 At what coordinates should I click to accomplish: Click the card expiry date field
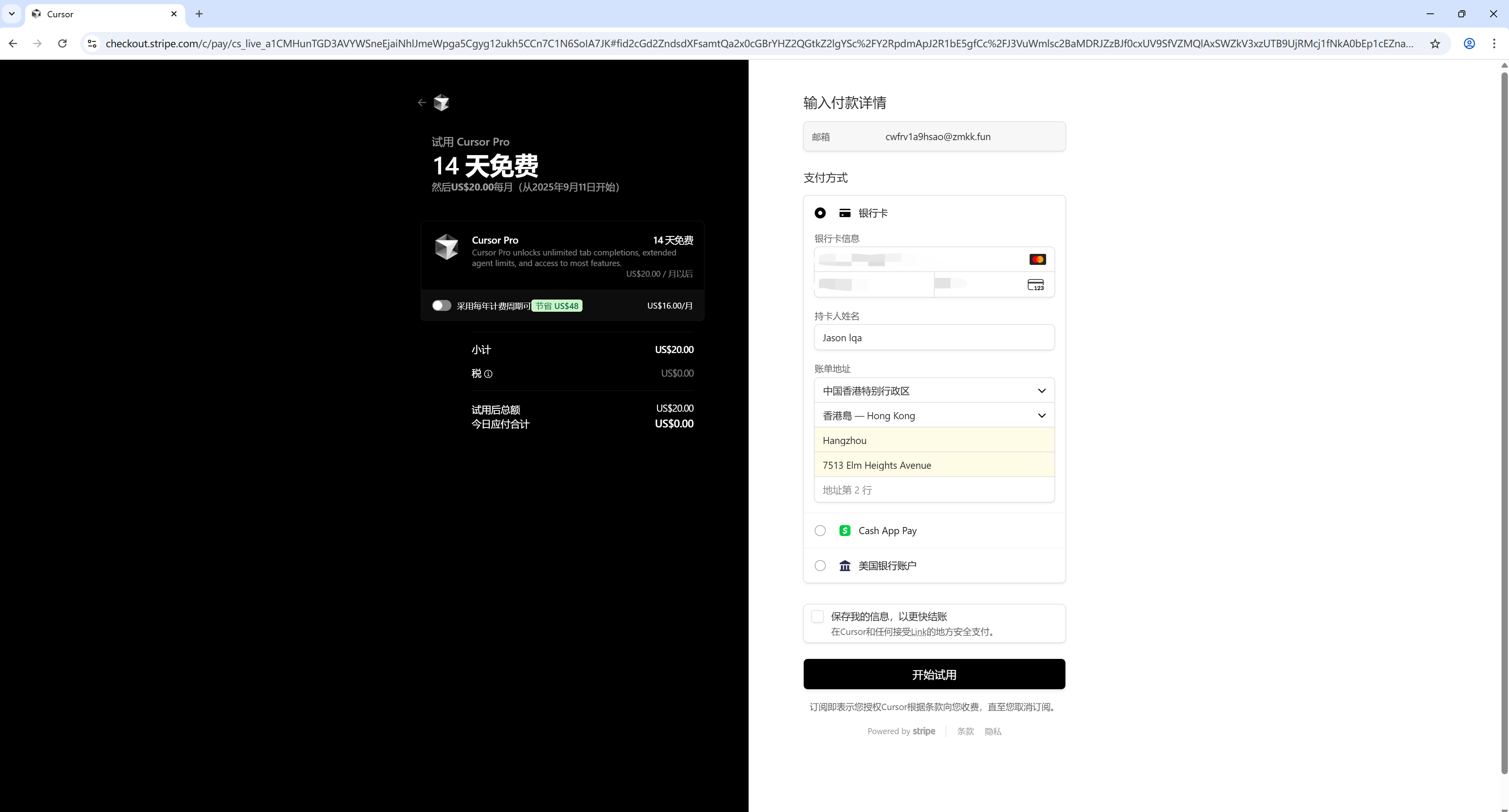[874, 285]
